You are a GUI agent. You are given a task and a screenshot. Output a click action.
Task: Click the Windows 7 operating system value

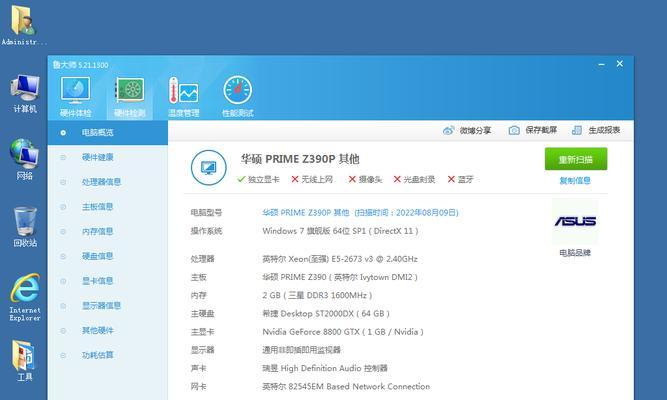[340, 231]
